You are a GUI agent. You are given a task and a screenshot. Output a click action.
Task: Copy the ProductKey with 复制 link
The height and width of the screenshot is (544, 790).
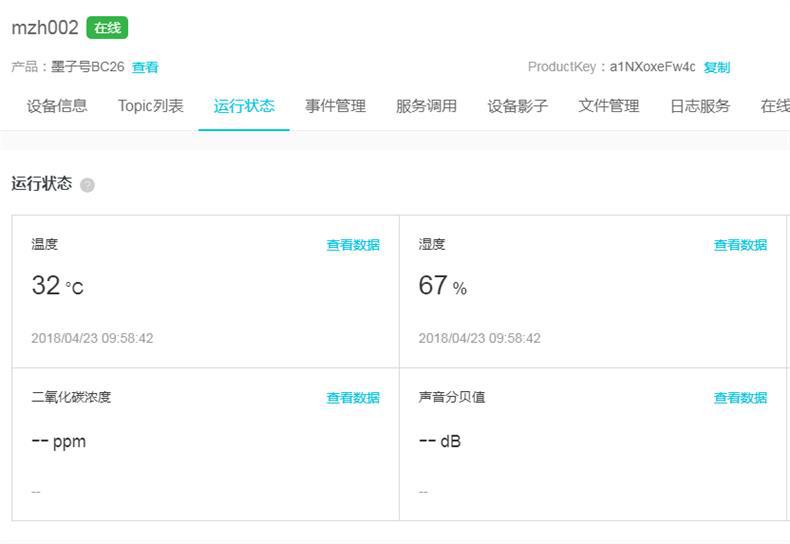717,68
